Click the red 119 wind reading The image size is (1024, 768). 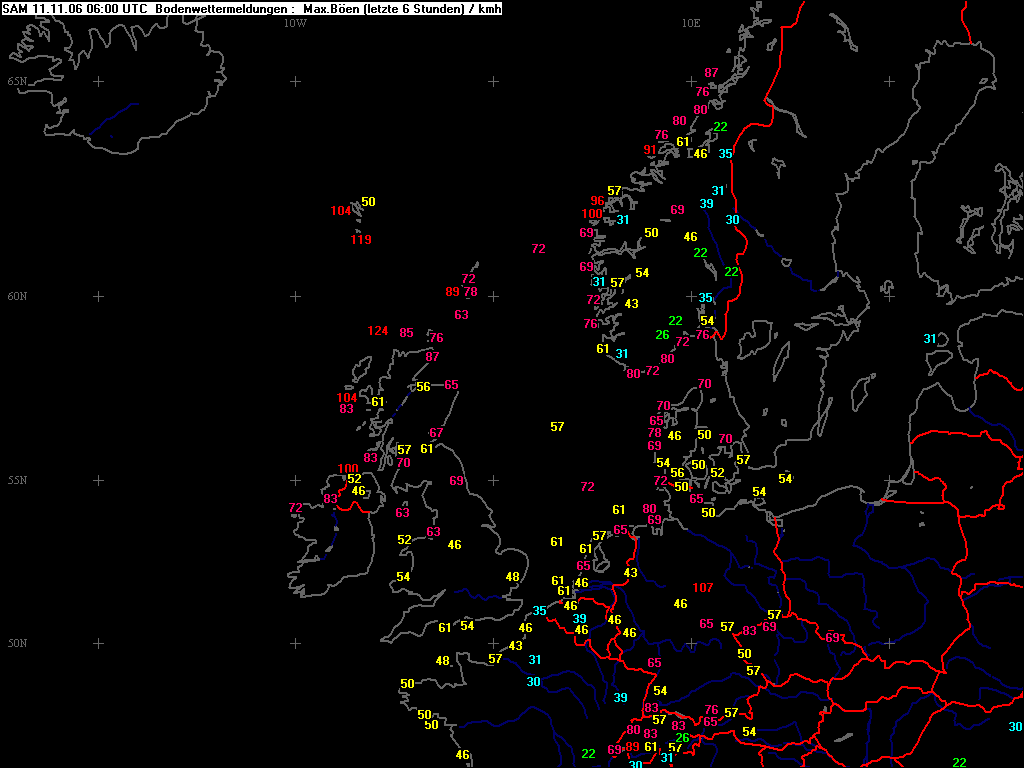click(360, 240)
